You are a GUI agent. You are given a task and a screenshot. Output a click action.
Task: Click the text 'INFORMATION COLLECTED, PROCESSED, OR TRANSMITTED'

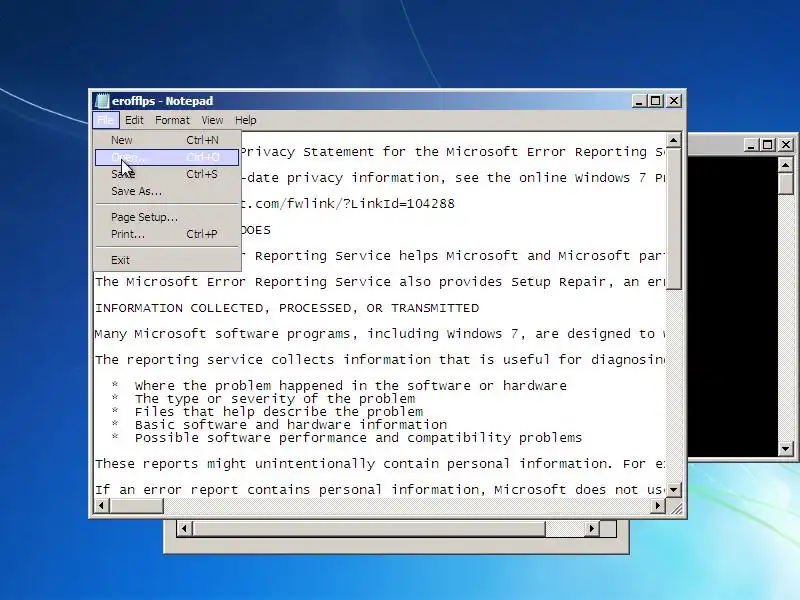click(287, 308)
